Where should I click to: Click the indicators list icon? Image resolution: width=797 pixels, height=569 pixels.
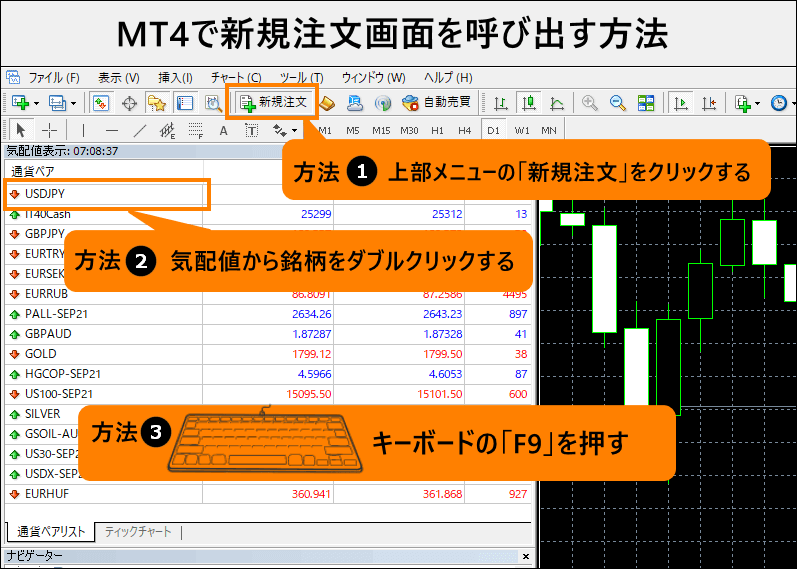point(743,103)
